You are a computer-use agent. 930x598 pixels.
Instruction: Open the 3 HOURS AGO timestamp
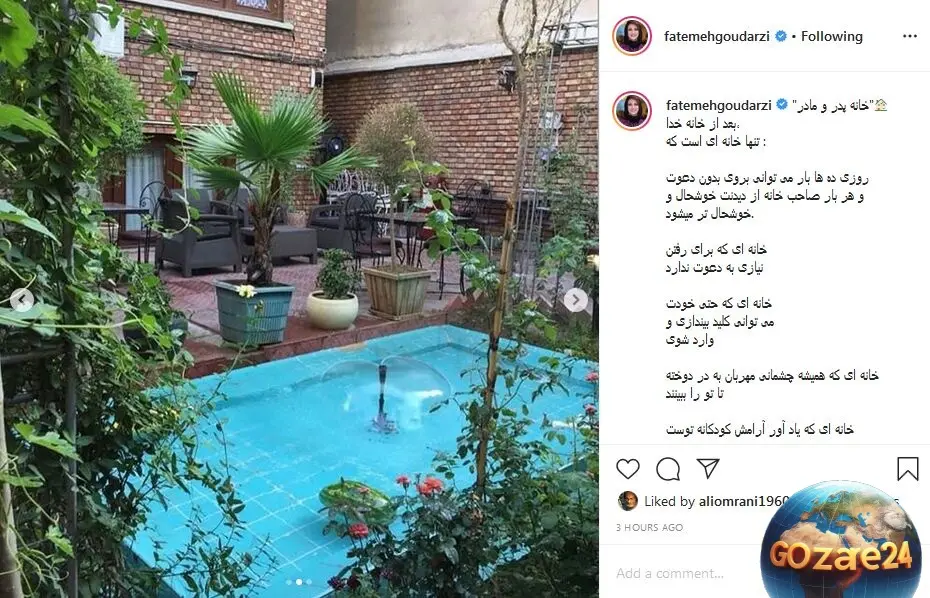(649, 527)
